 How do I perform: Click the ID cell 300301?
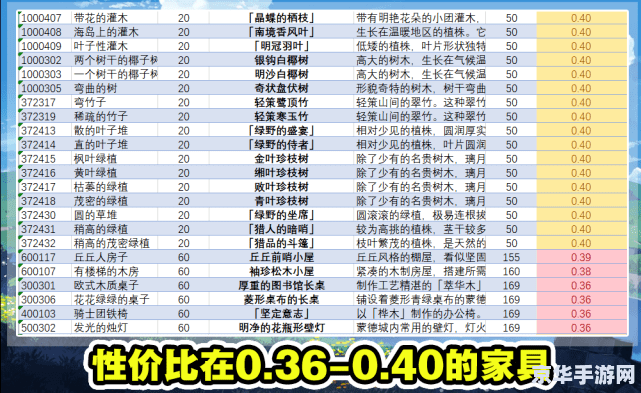38,285
